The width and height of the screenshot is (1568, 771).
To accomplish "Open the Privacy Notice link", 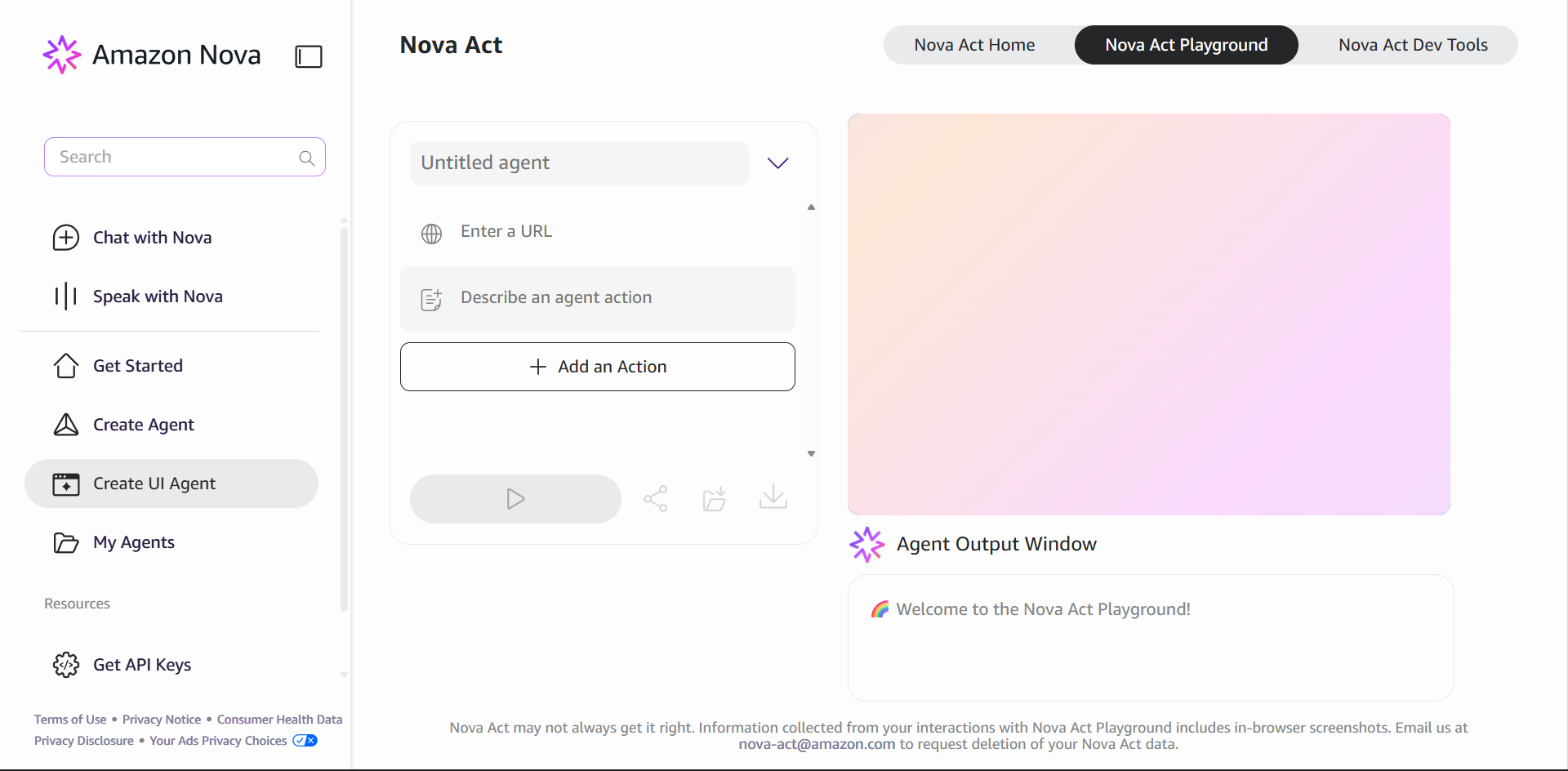I will tap(162, 720).
